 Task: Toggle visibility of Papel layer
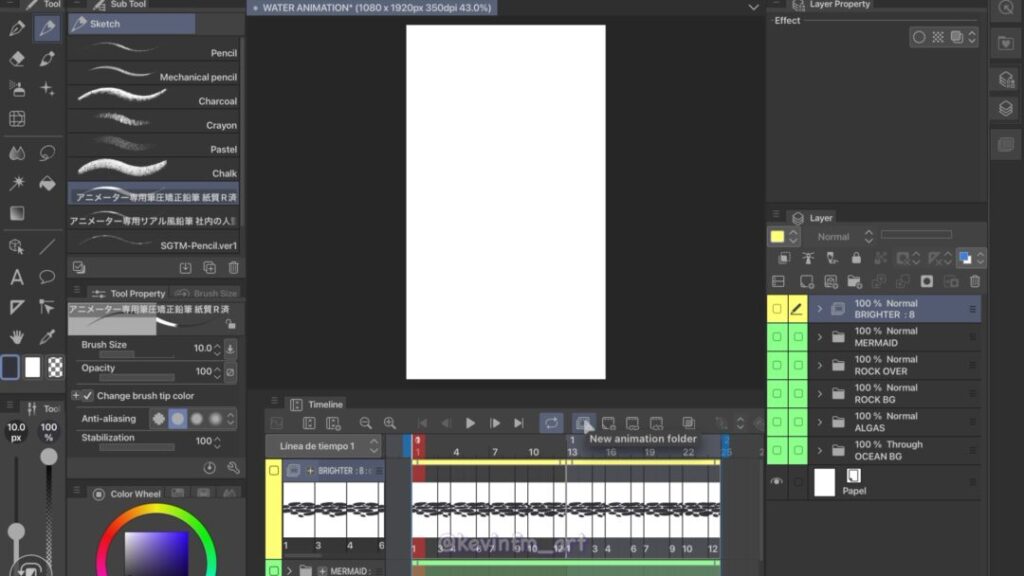tap(776, 482)
